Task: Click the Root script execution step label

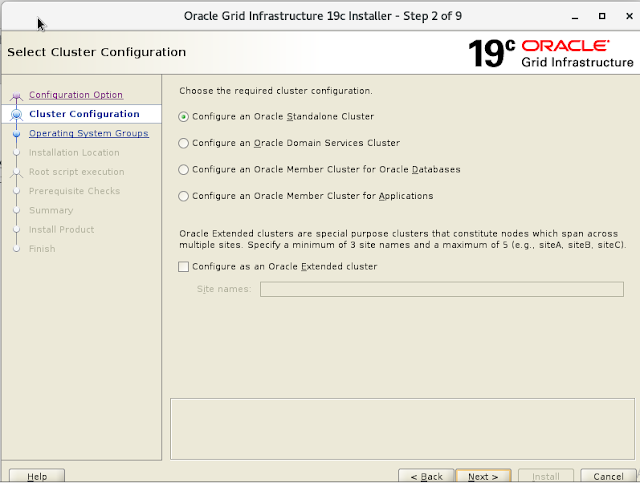Action: pyautogui.click(x=77, y=172)
